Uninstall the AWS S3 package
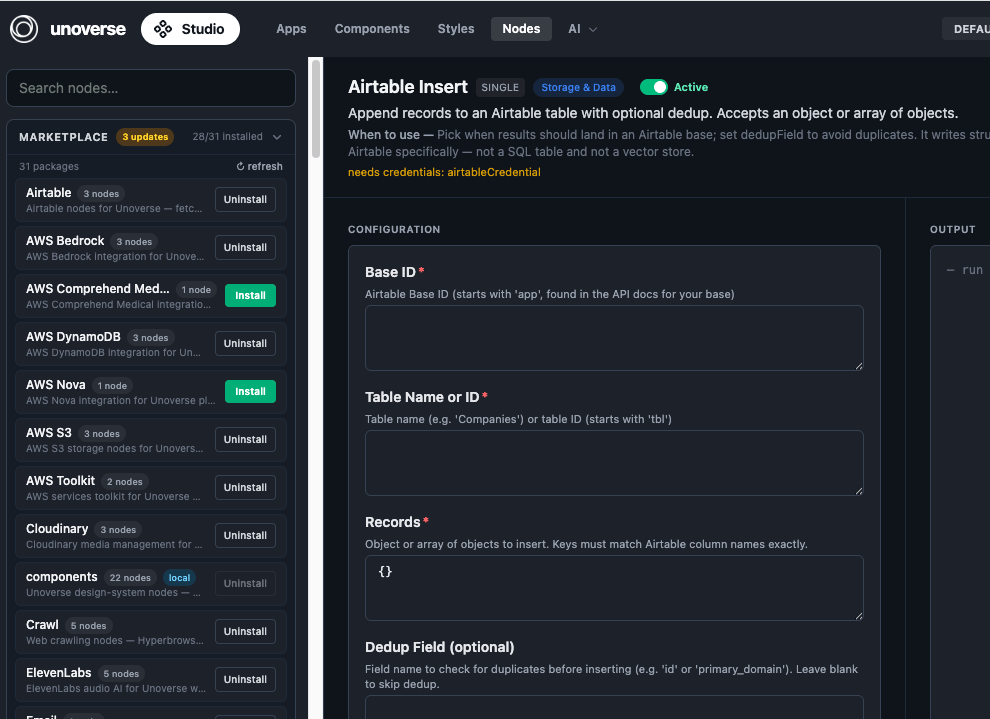 pyautogui.click(x=245, y=439)
